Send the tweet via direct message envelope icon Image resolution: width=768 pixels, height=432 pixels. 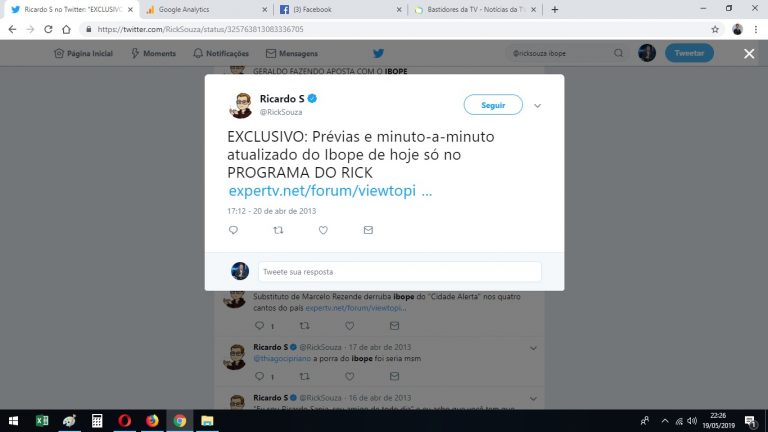tap(368, 230)
